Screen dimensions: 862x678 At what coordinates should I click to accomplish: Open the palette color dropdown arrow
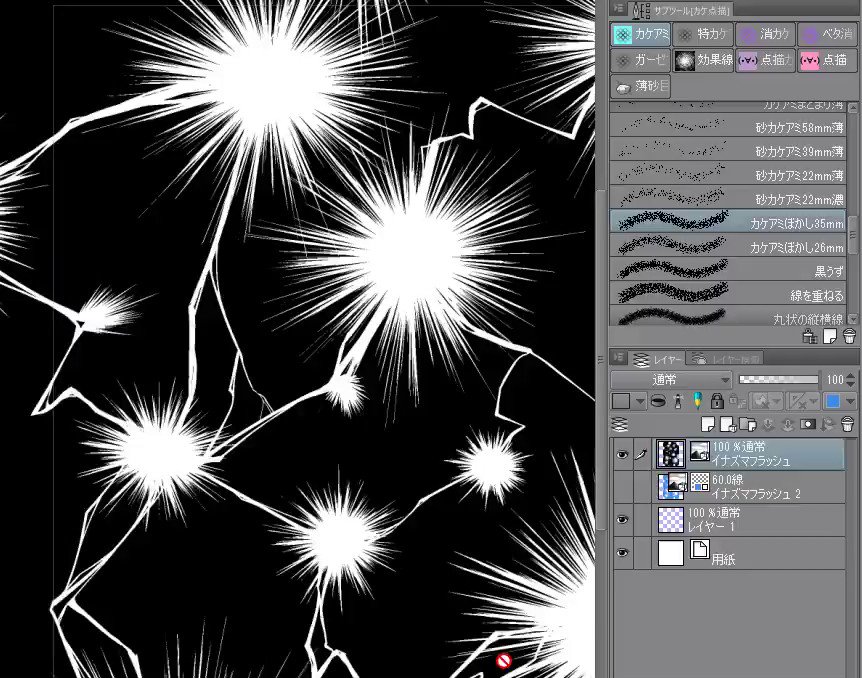(639, 401)
